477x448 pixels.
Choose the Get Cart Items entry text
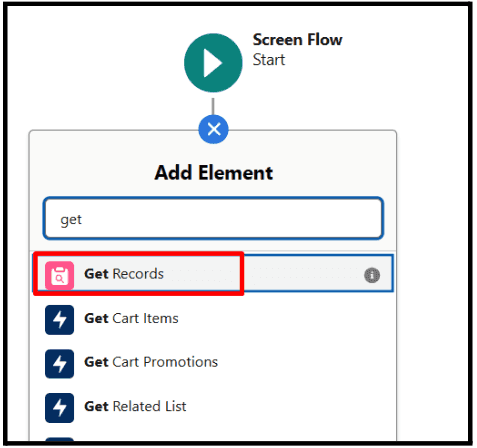[131, 318]
